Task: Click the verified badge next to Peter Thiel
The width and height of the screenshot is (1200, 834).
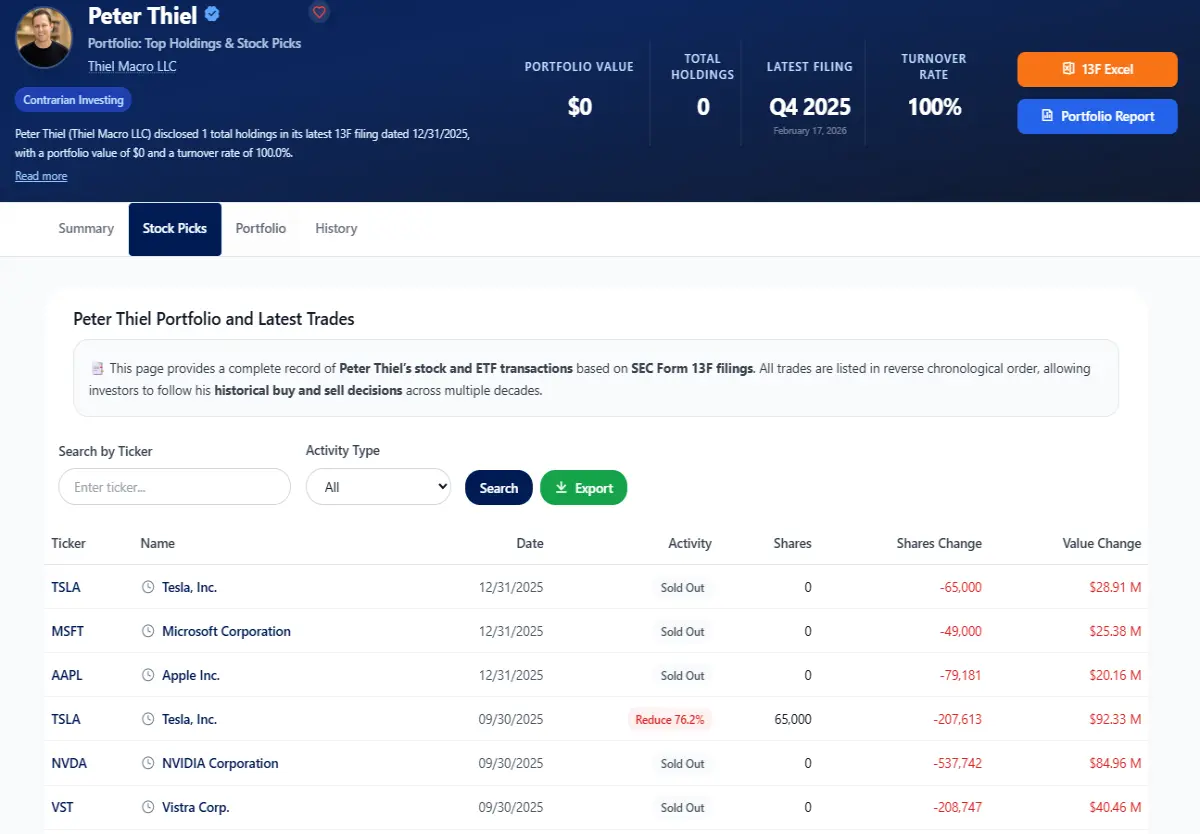Action: click(x=212, y=14)
